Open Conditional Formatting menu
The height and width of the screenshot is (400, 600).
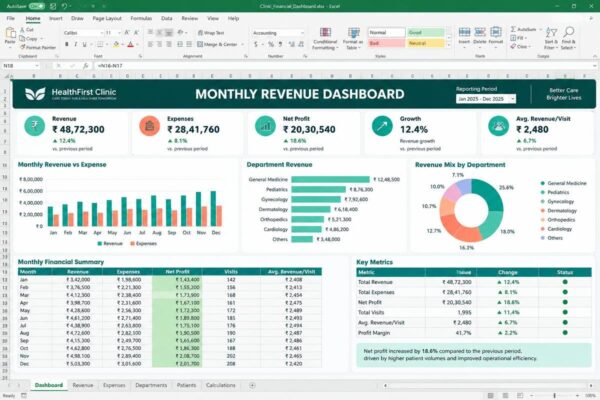[x=325, y=39]
